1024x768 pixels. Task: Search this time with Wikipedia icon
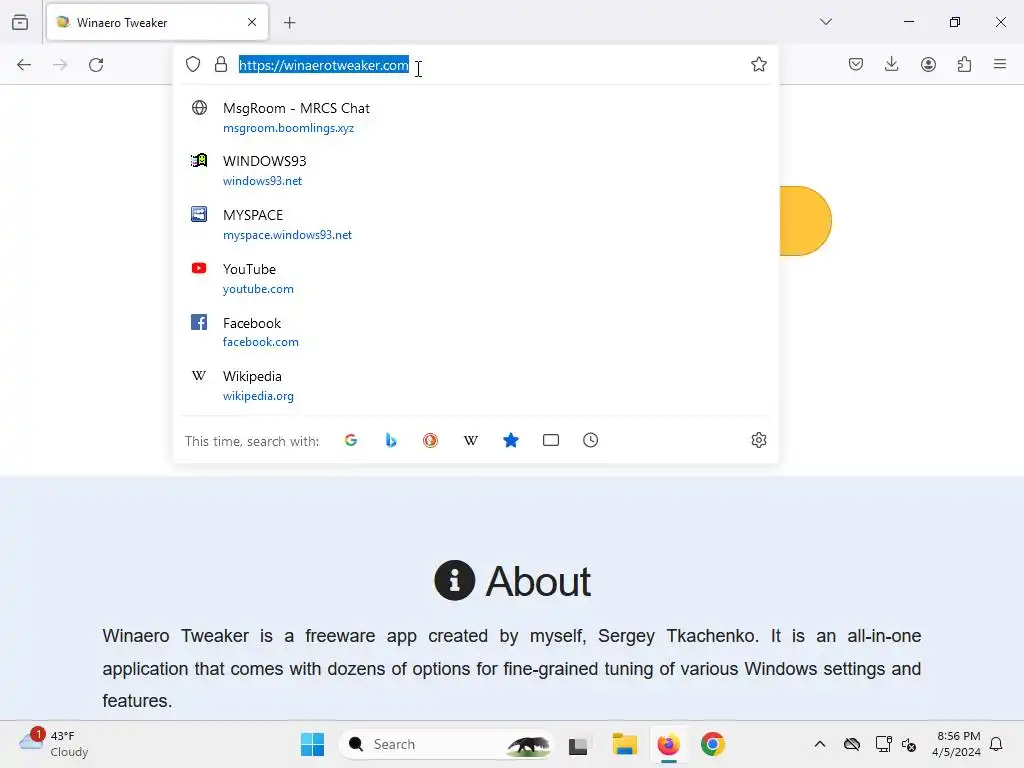point(470,440)
